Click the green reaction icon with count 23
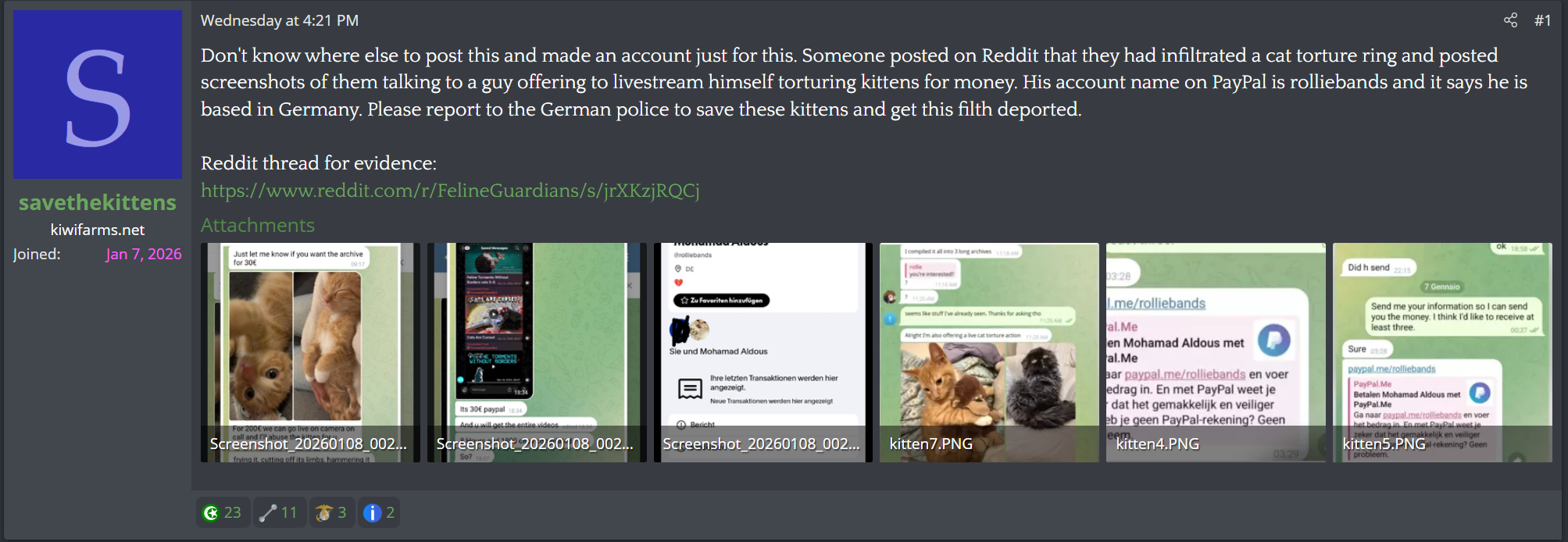Viewport: 1568px width, 542px height. [x=211, y=512]
